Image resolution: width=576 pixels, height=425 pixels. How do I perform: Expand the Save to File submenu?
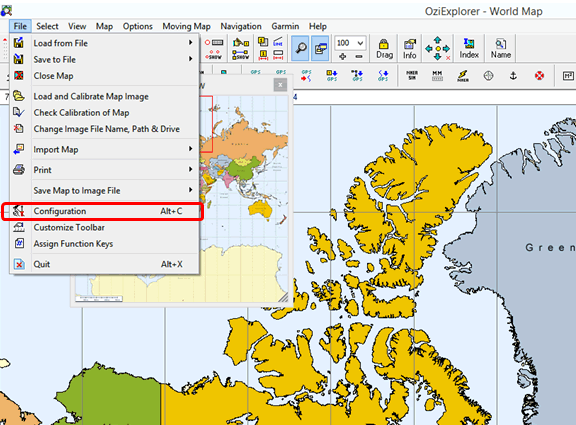tap(105, 59)
